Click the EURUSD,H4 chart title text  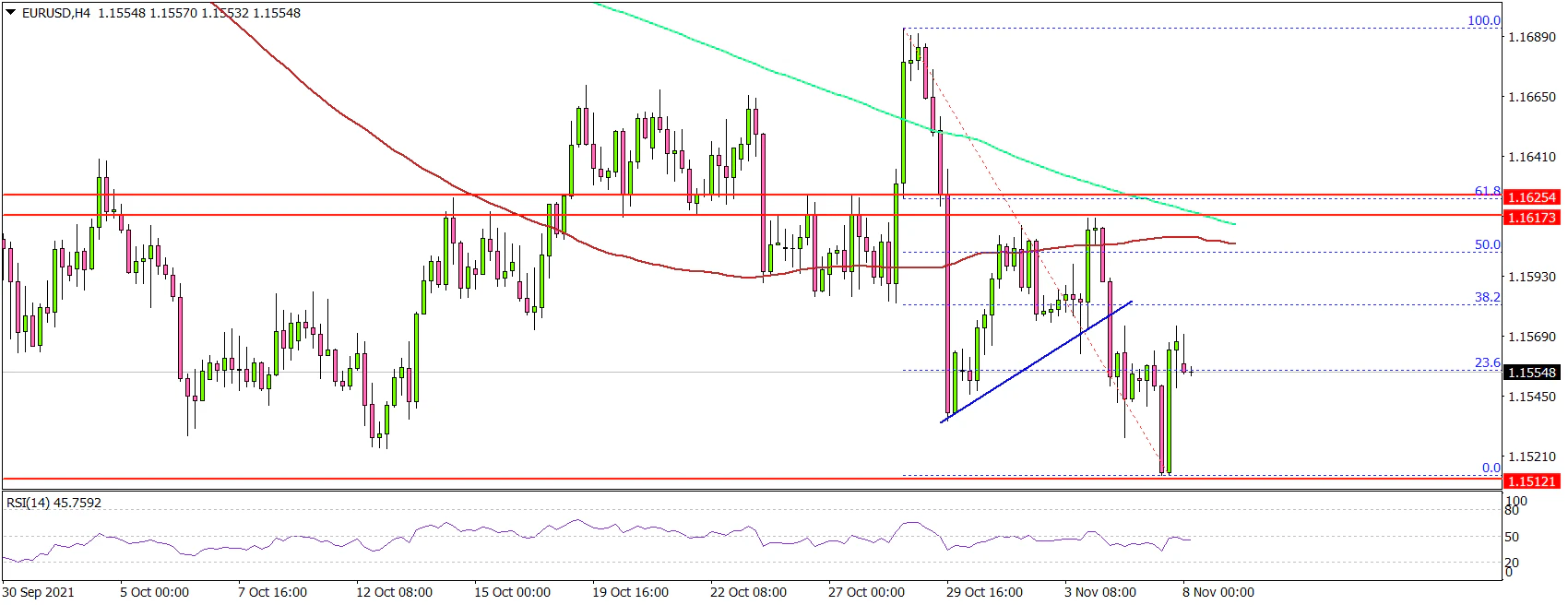pos(55,13)
